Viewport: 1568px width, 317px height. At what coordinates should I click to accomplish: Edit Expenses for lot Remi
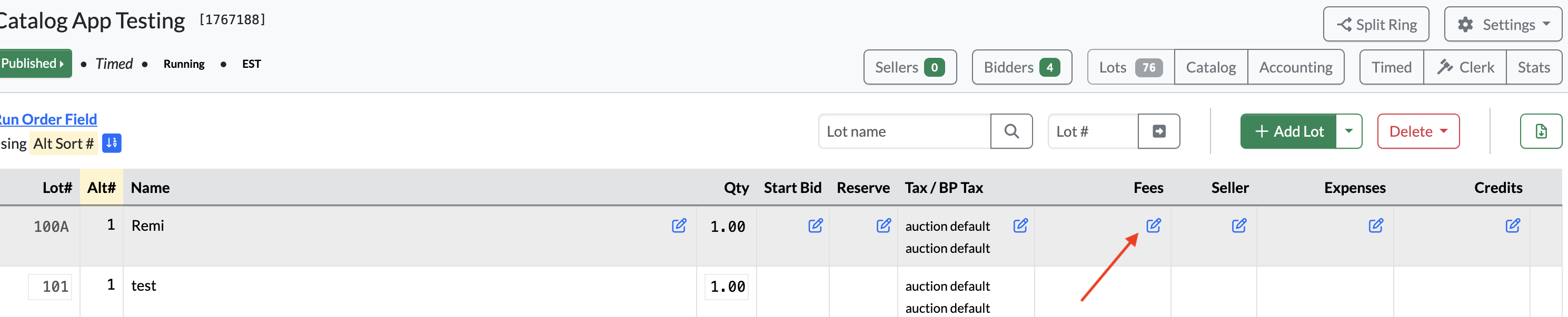click(x=1376, y=226)
